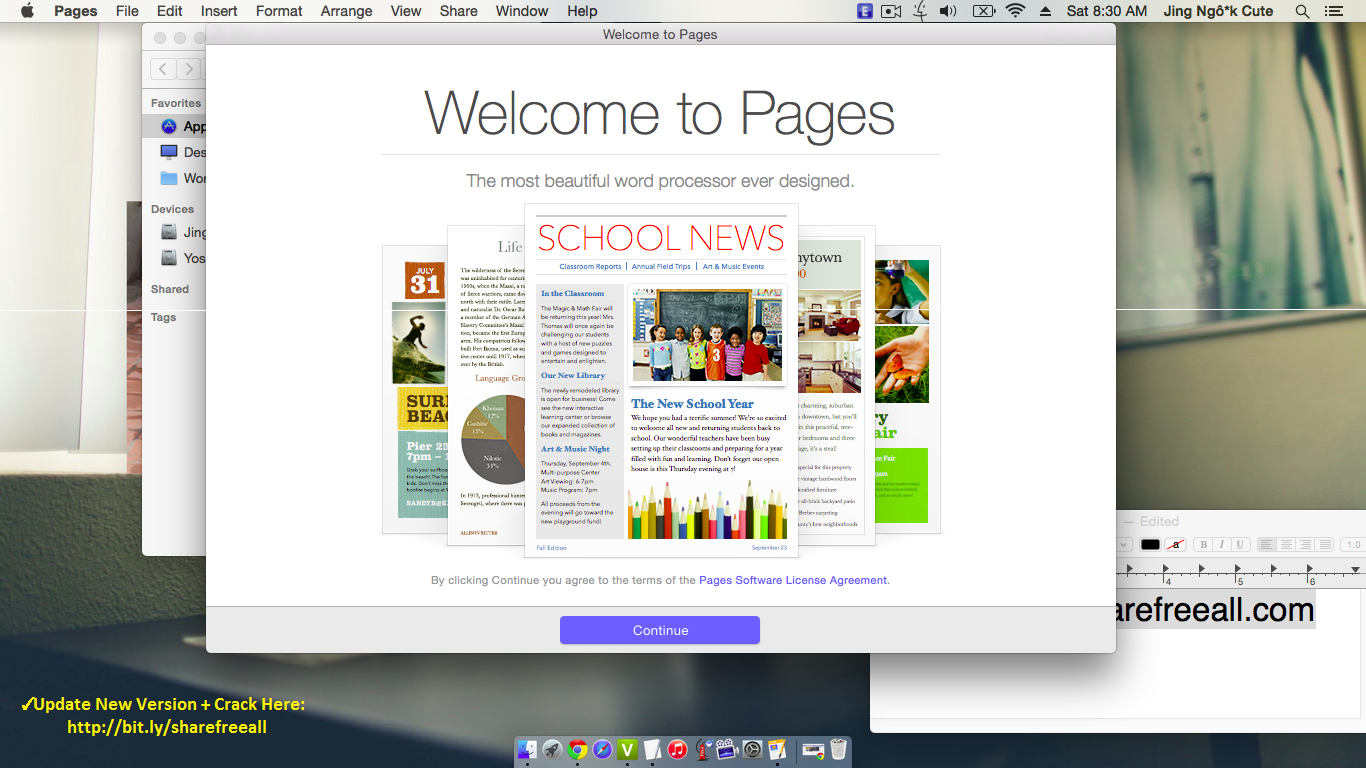Image resolution: width=1366 pixels, height=768 pixels.
Task: Click the purple E menu bar icon
Action: point(865,11)
